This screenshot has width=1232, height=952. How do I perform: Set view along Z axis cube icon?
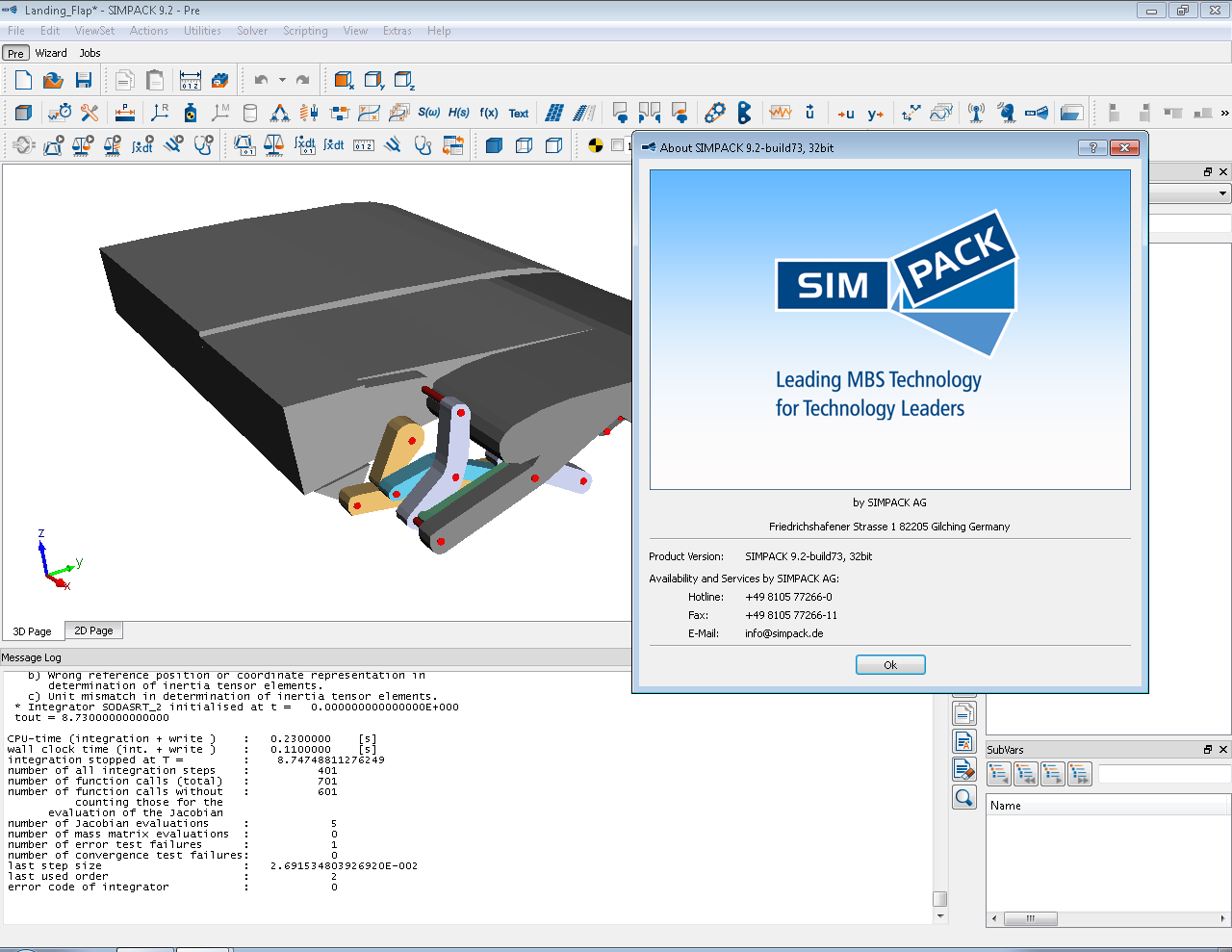405,80
